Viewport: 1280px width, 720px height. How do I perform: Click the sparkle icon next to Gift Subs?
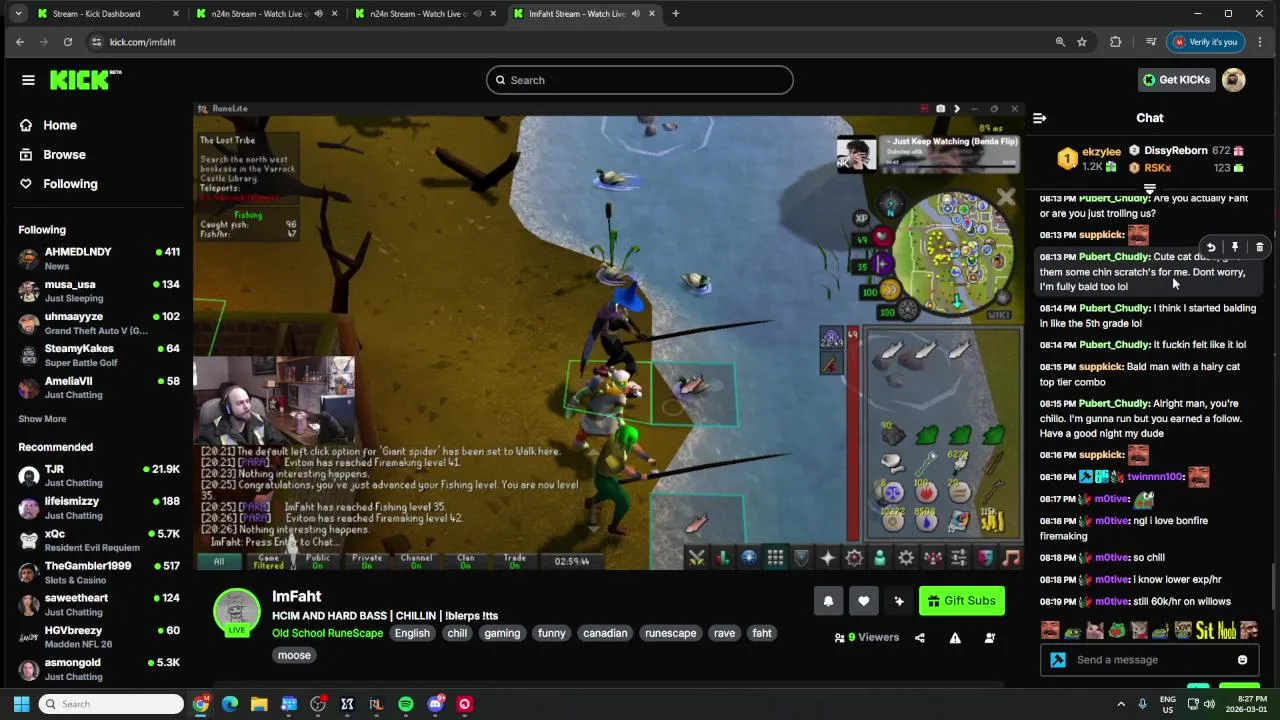click(899, 601)
